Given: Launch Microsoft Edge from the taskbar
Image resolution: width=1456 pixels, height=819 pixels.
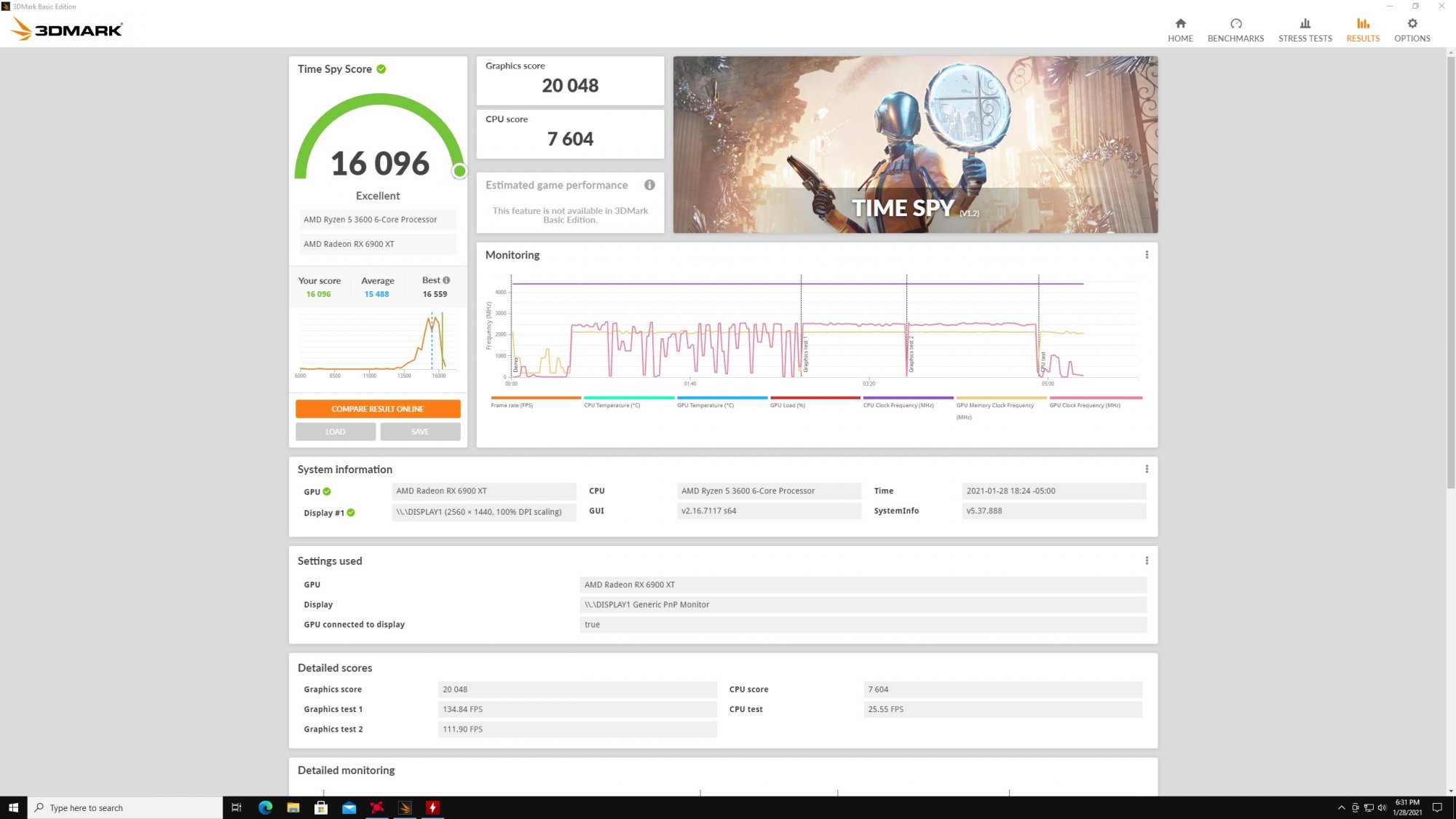Looking at the screenshot, I should click(x=265, y=807).
